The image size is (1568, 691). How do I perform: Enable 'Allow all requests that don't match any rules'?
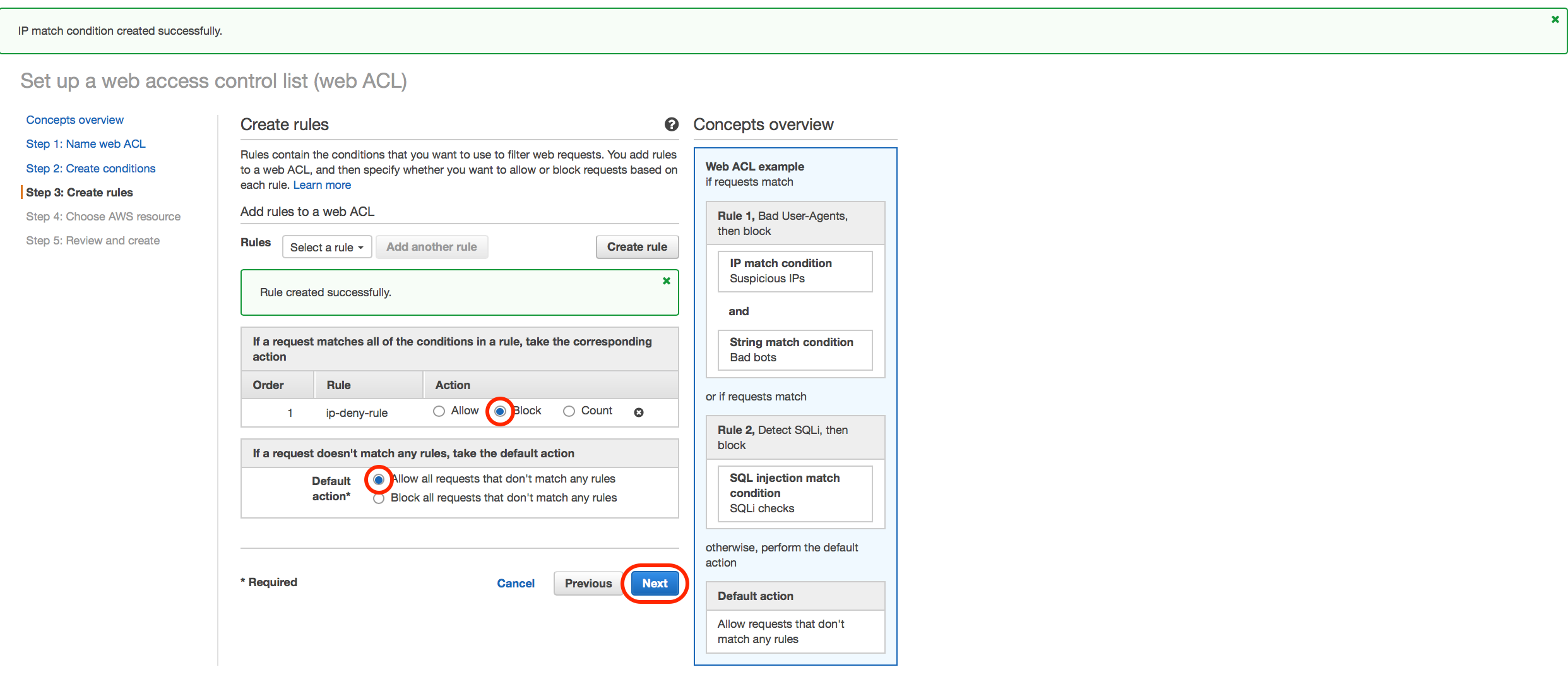pos(378,479)
